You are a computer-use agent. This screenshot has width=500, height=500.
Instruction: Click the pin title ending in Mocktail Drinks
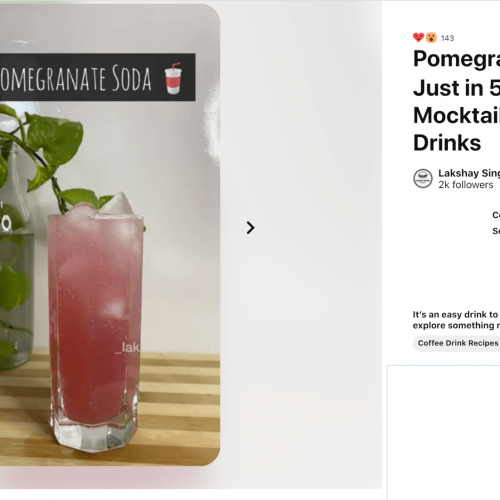click(x=456, y=101)
